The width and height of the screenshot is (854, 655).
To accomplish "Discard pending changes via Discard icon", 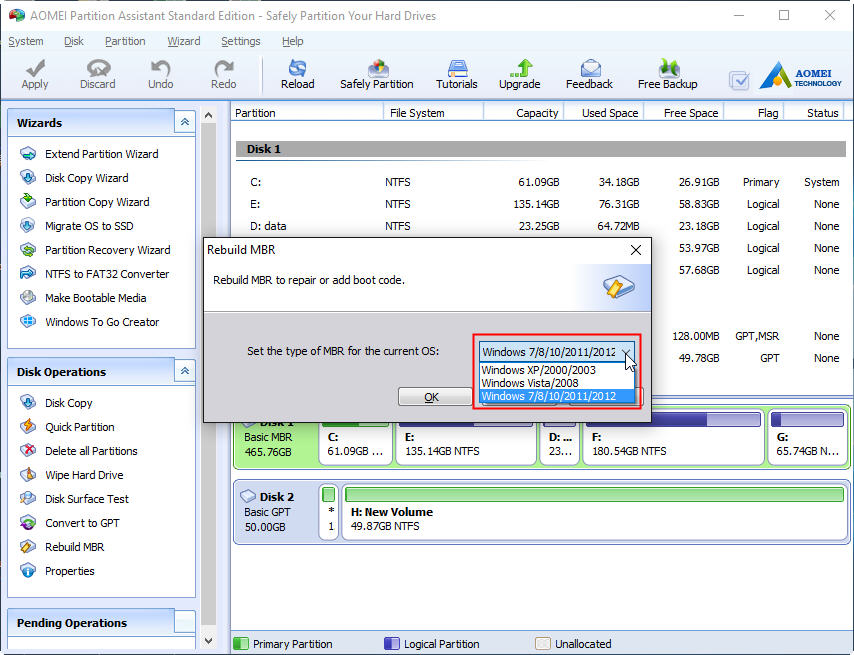I will tap(98, 75).
